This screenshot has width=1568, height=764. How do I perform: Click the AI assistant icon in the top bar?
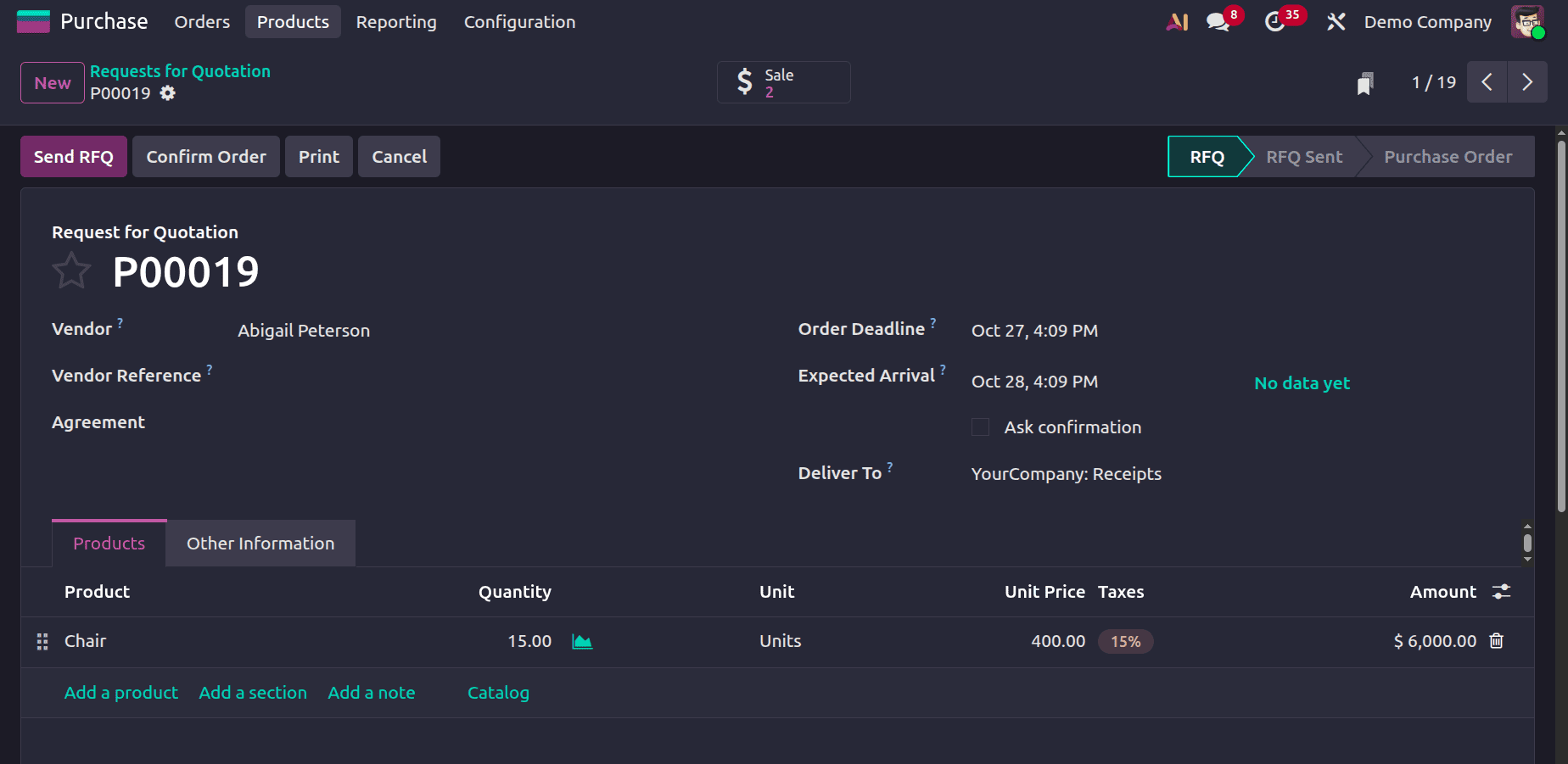click(x=1176, y=21)
